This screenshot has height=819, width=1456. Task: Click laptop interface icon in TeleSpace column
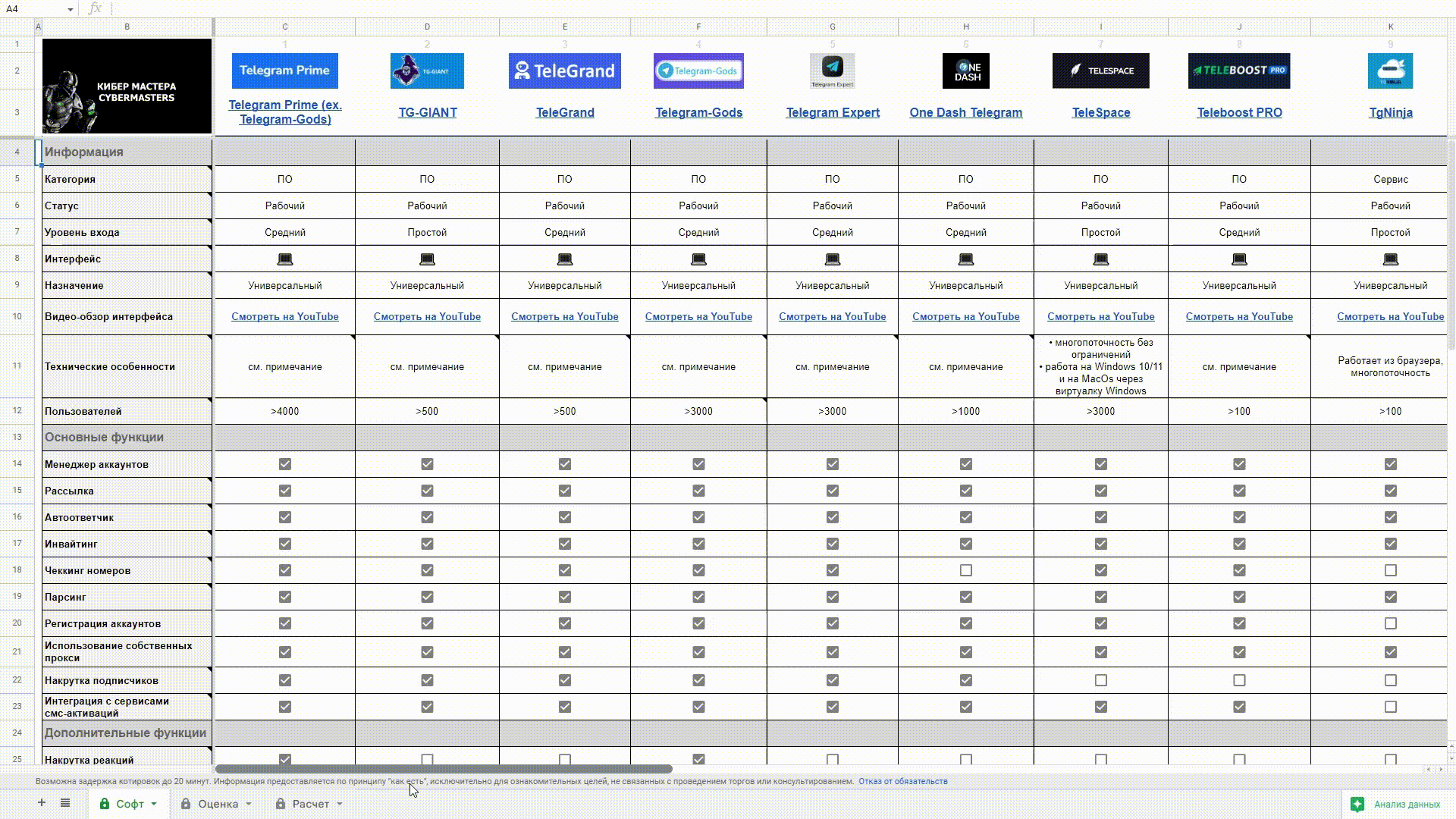point(1100,259)
